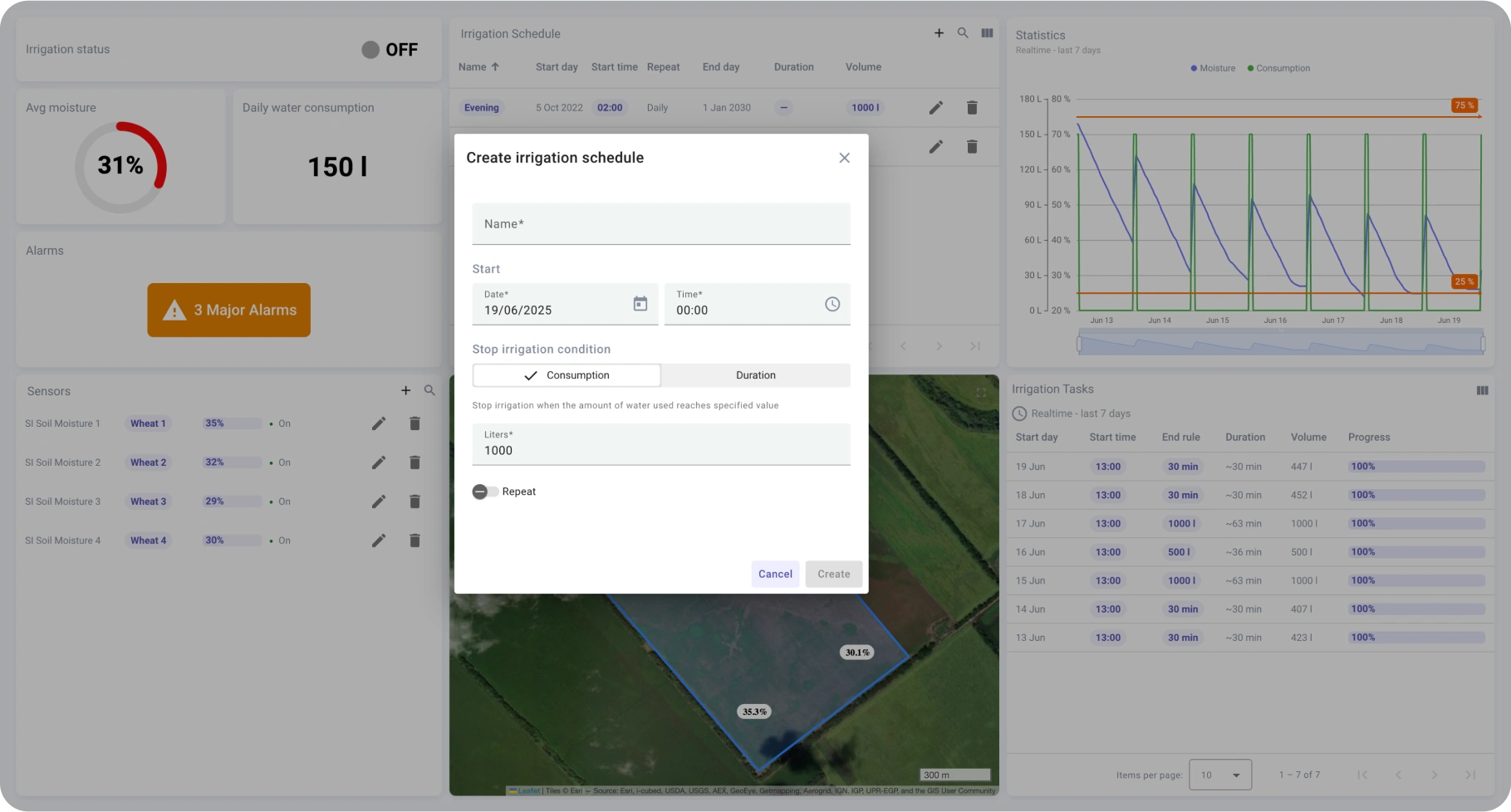This screenshot has height=812, width=1511.
Task: Search sensors with the magnifier icon
Action: (x=429, y=390)
